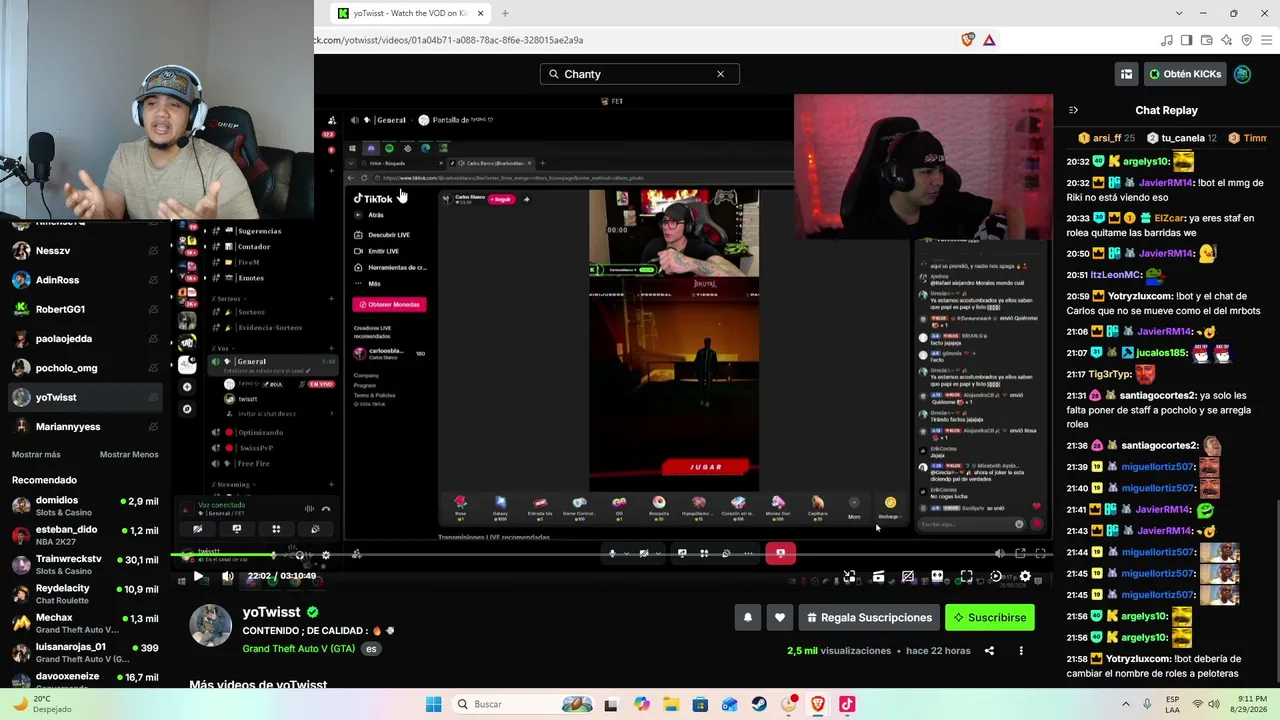Select Mariannyyess in the sidebar
1280x720 pixels.
85,427
